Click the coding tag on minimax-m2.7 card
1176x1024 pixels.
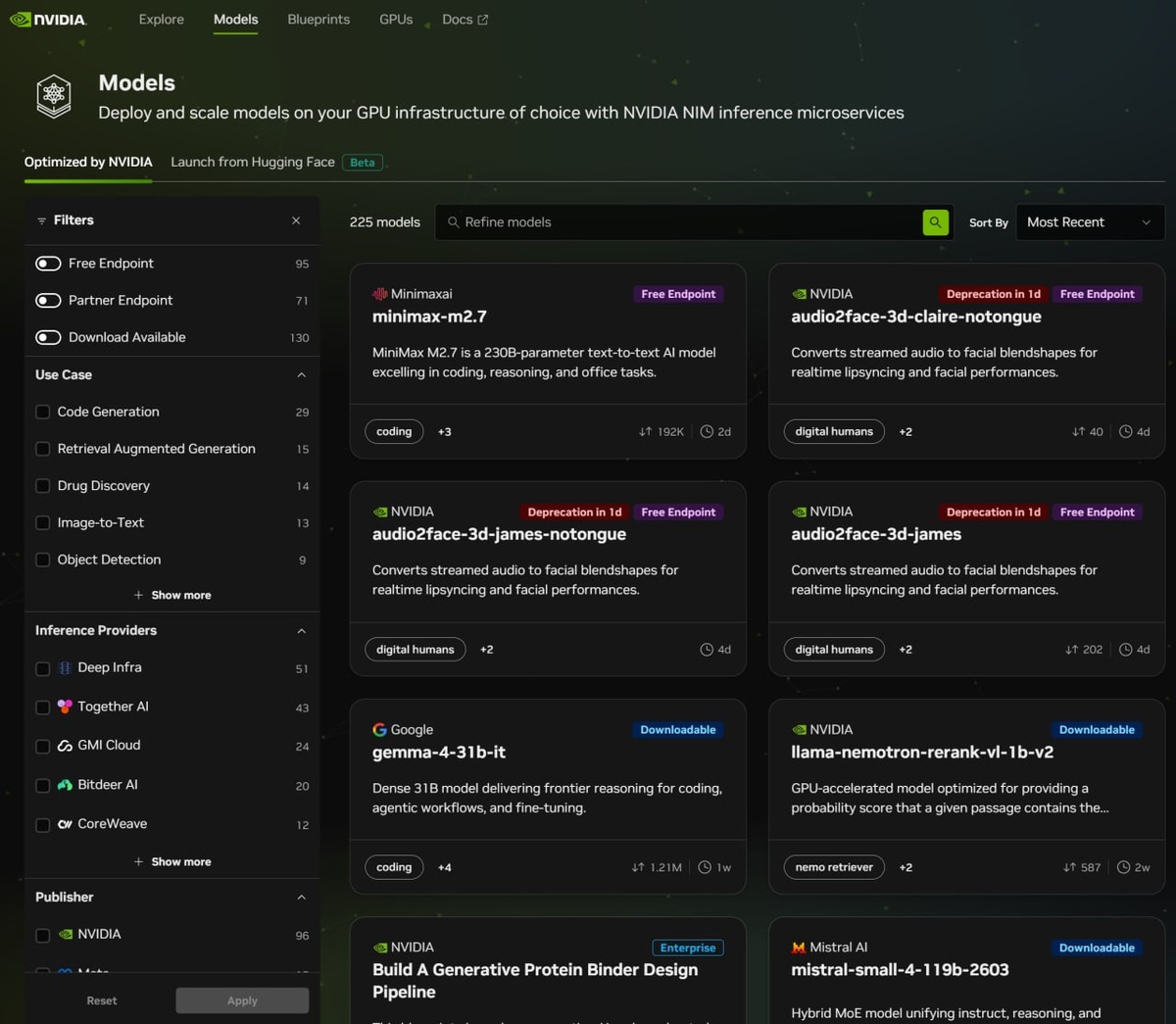394,432
